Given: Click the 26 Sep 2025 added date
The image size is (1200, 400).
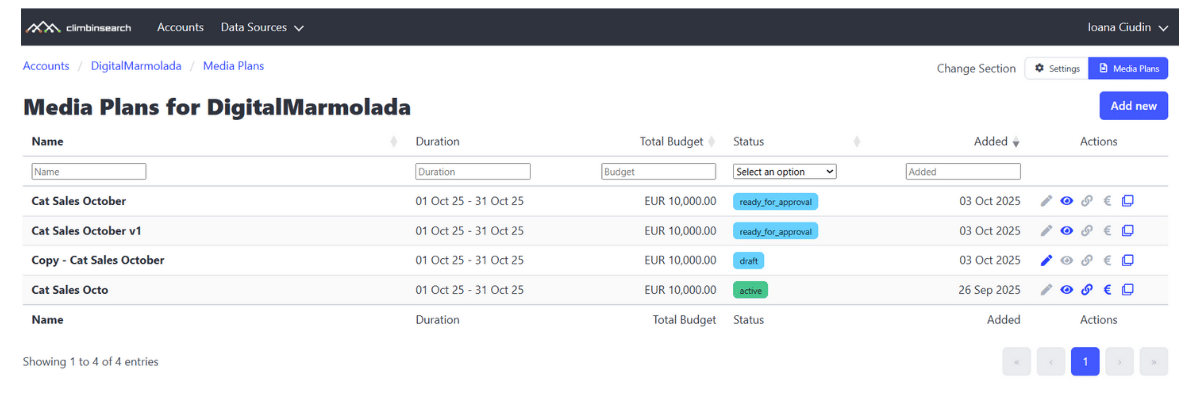Looking at the screenshot, I should coord(989,290).
